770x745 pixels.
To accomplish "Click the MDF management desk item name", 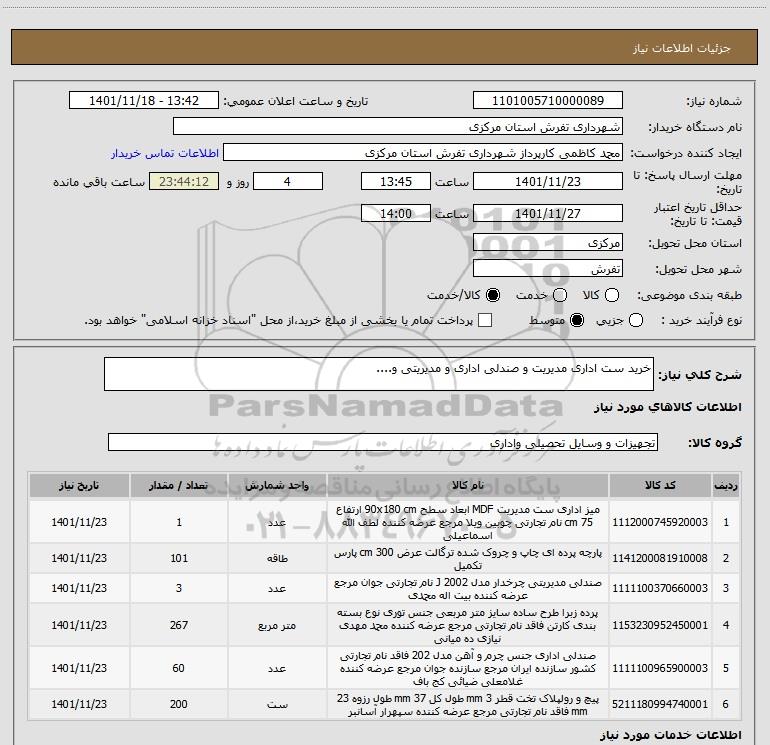I will 468,522.
